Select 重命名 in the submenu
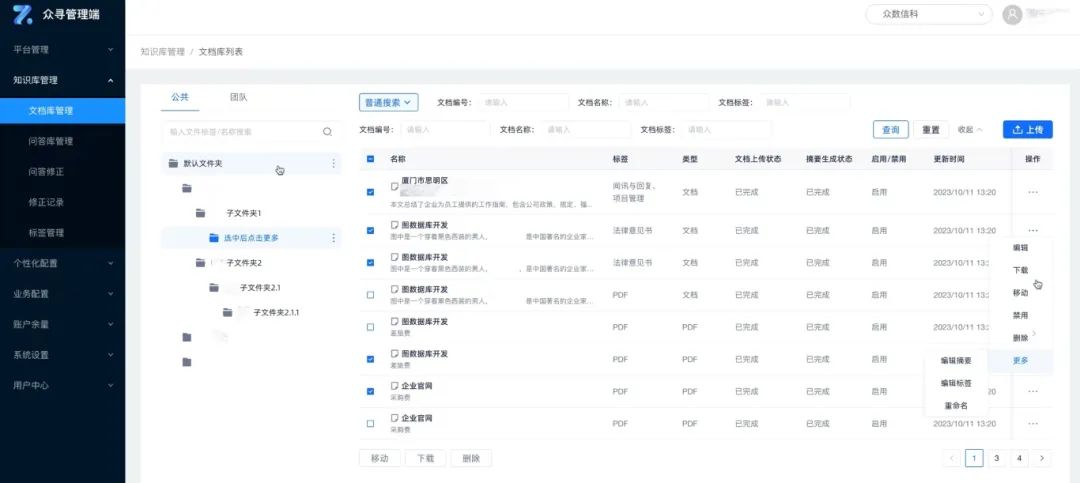The image size is (1080, 483). 956,406
